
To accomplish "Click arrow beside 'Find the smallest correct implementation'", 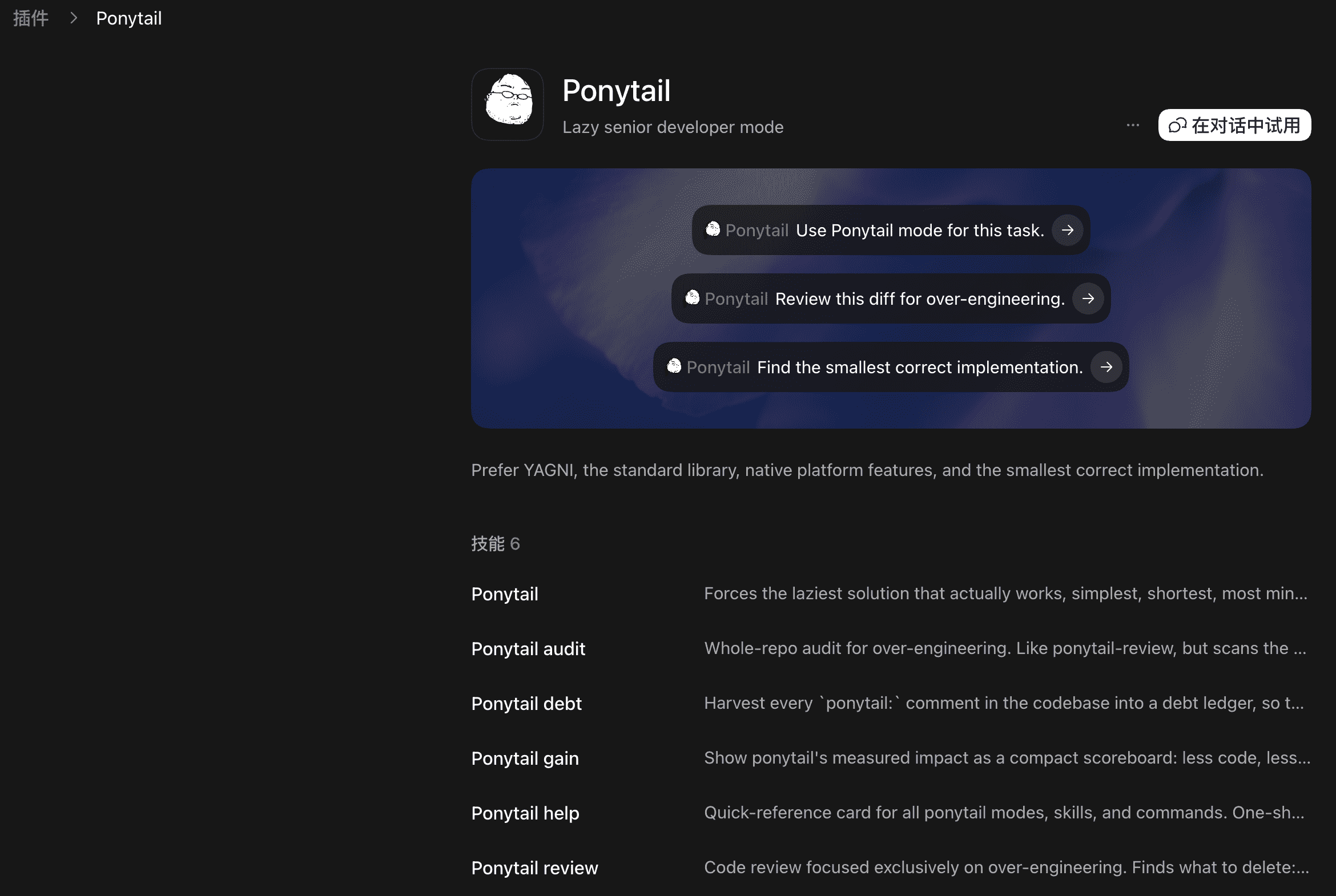I will click(x=1106, y=368).
